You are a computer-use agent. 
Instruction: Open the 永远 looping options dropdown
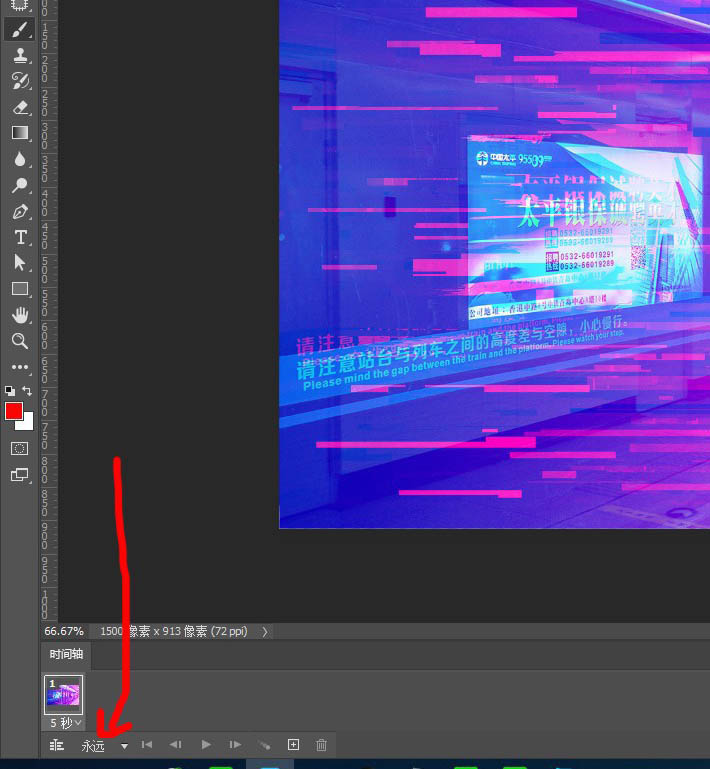coord(104,746)
